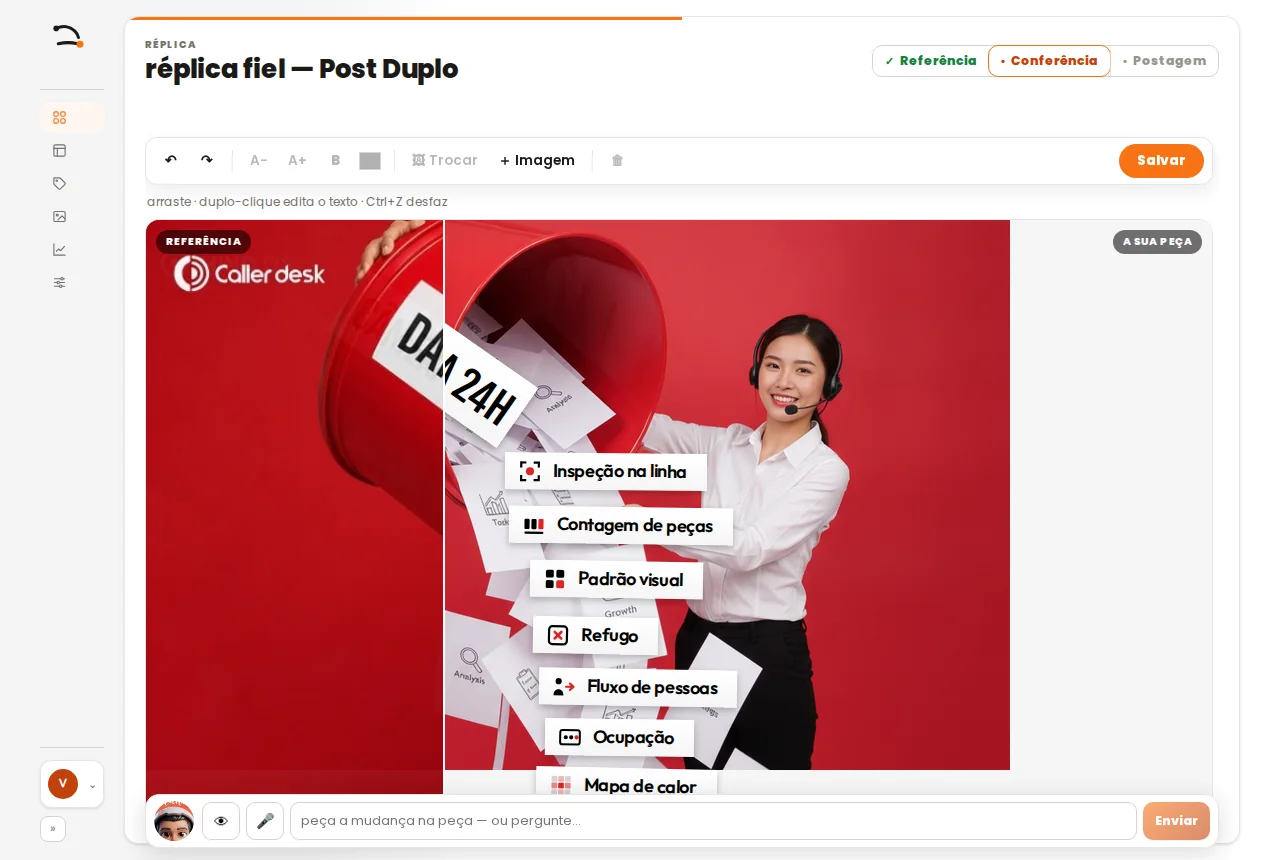Select the Padrão visual label

point(616,580)
